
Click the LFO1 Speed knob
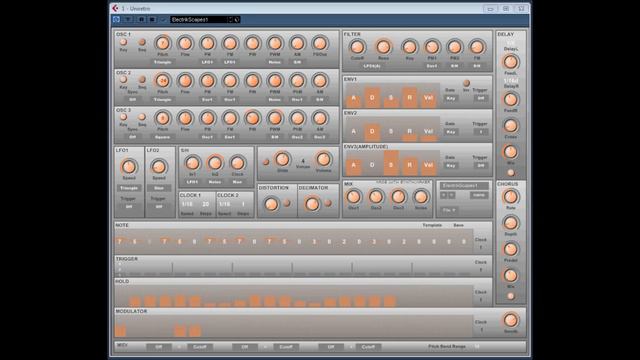[129, 167]
